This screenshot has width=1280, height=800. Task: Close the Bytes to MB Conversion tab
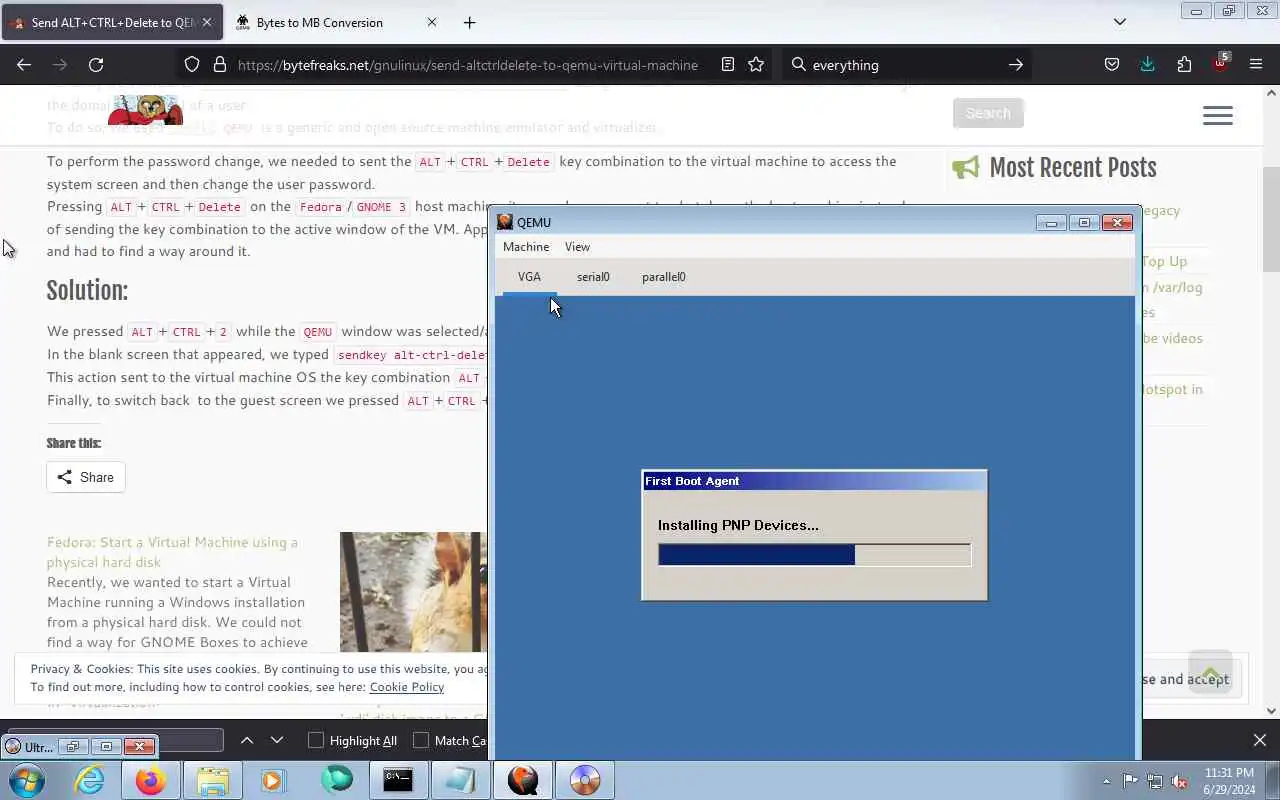pyautogui.click(x=431, y=22)
